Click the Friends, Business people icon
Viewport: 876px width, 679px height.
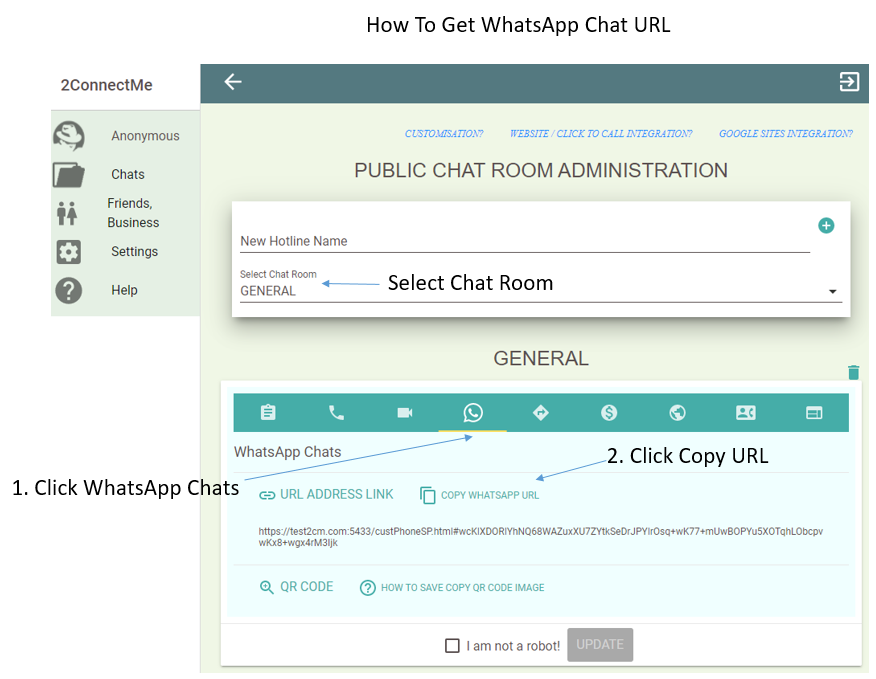tap(67, 213)
